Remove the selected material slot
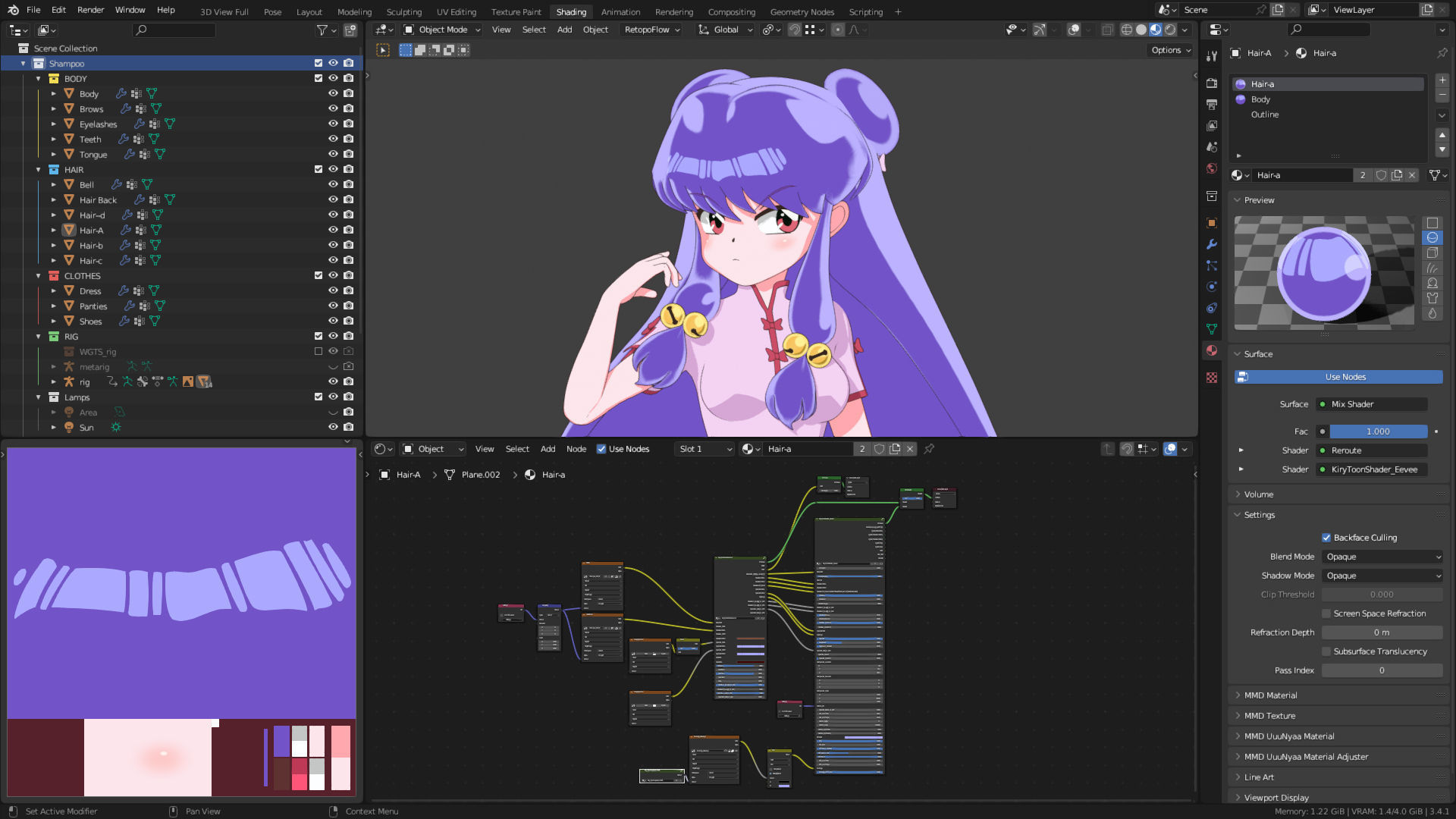 (x=1442, y=96)
